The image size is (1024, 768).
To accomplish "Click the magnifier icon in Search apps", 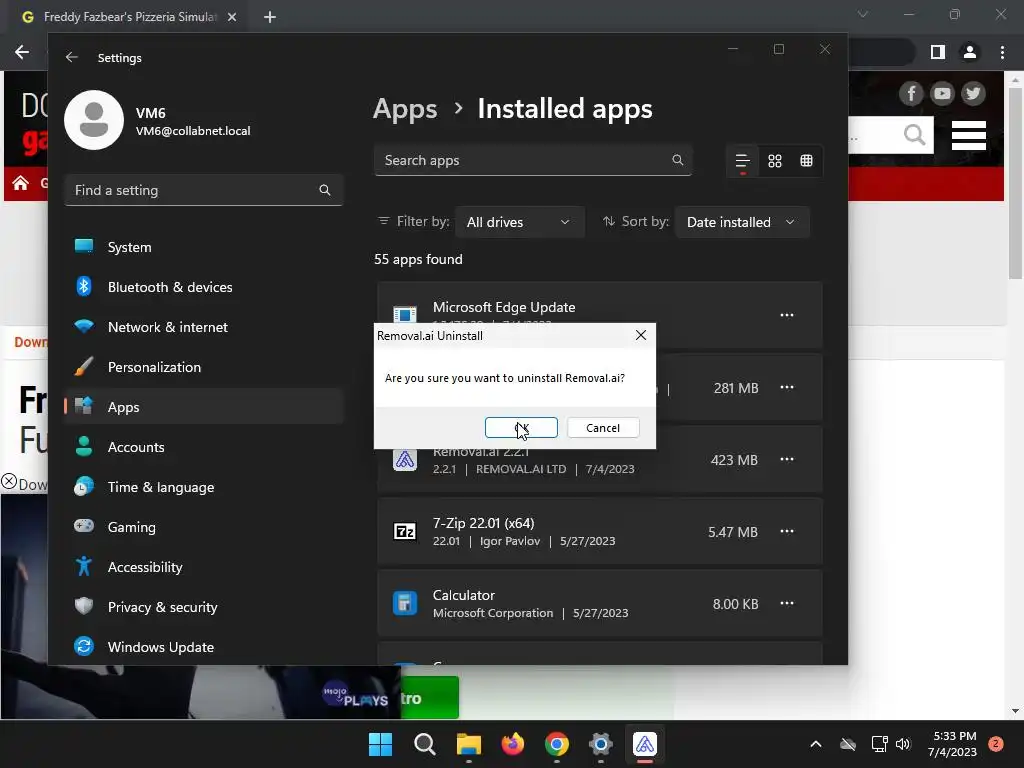I will click(677, 160).
